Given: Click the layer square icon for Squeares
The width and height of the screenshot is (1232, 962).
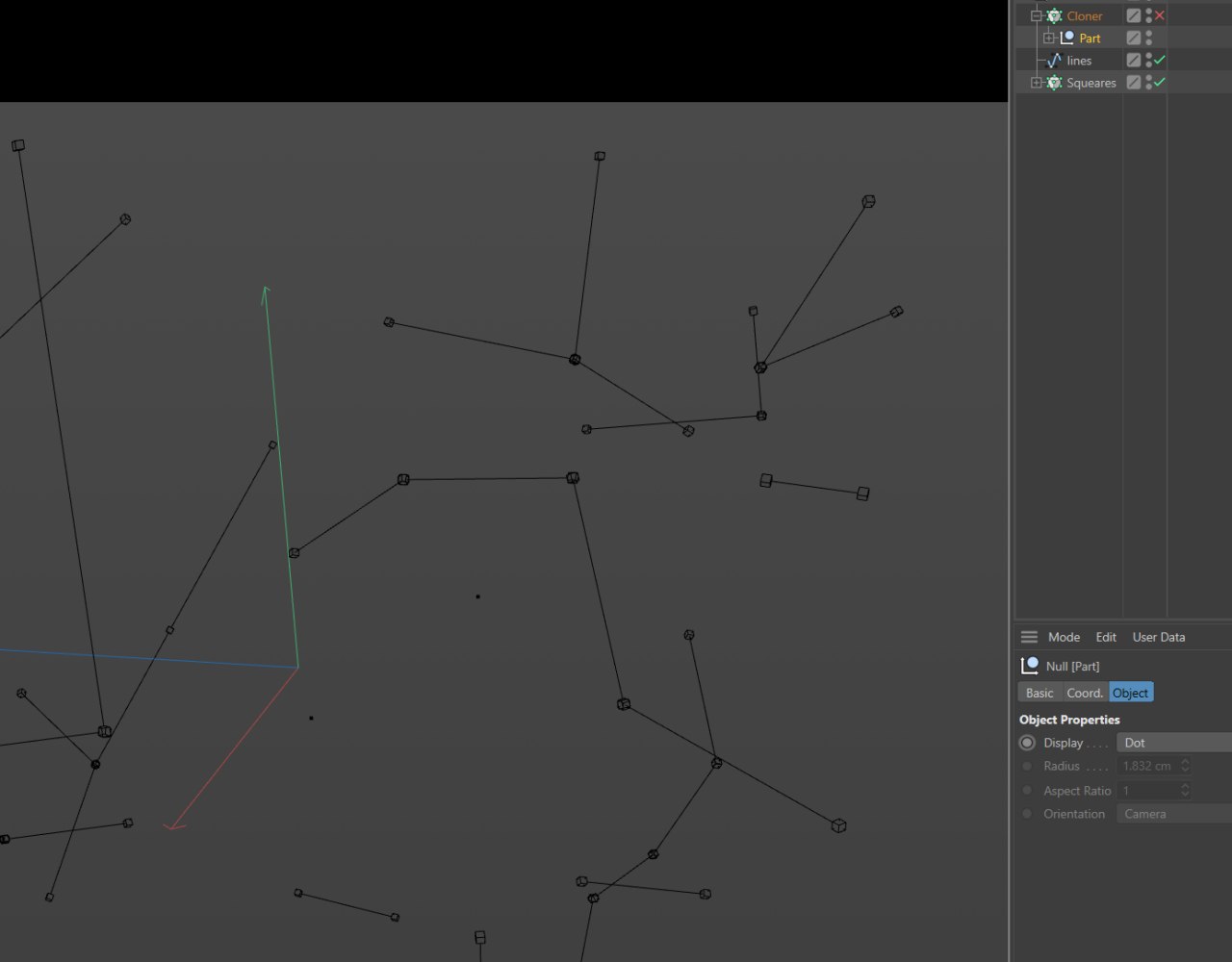Looking at the screenshot, I should (1134, 83).
